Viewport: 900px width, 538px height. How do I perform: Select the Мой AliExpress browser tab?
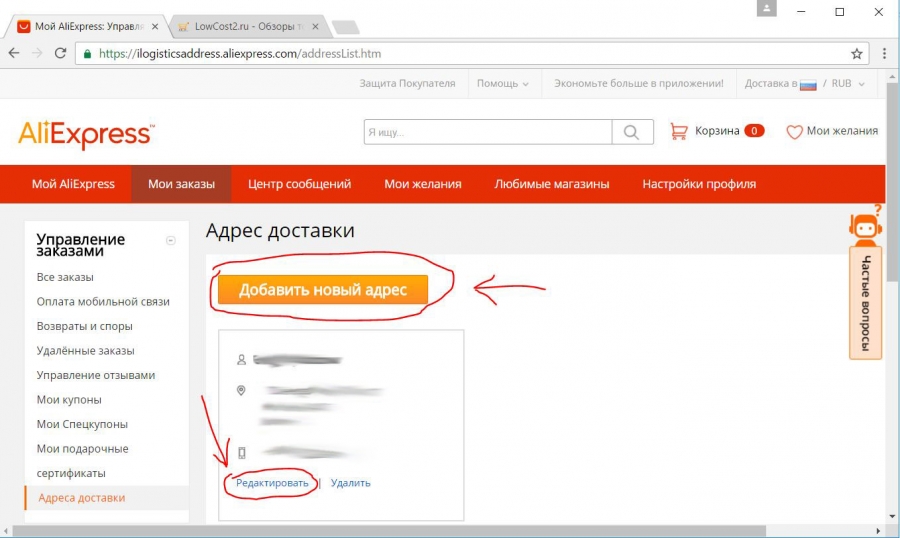87,26
